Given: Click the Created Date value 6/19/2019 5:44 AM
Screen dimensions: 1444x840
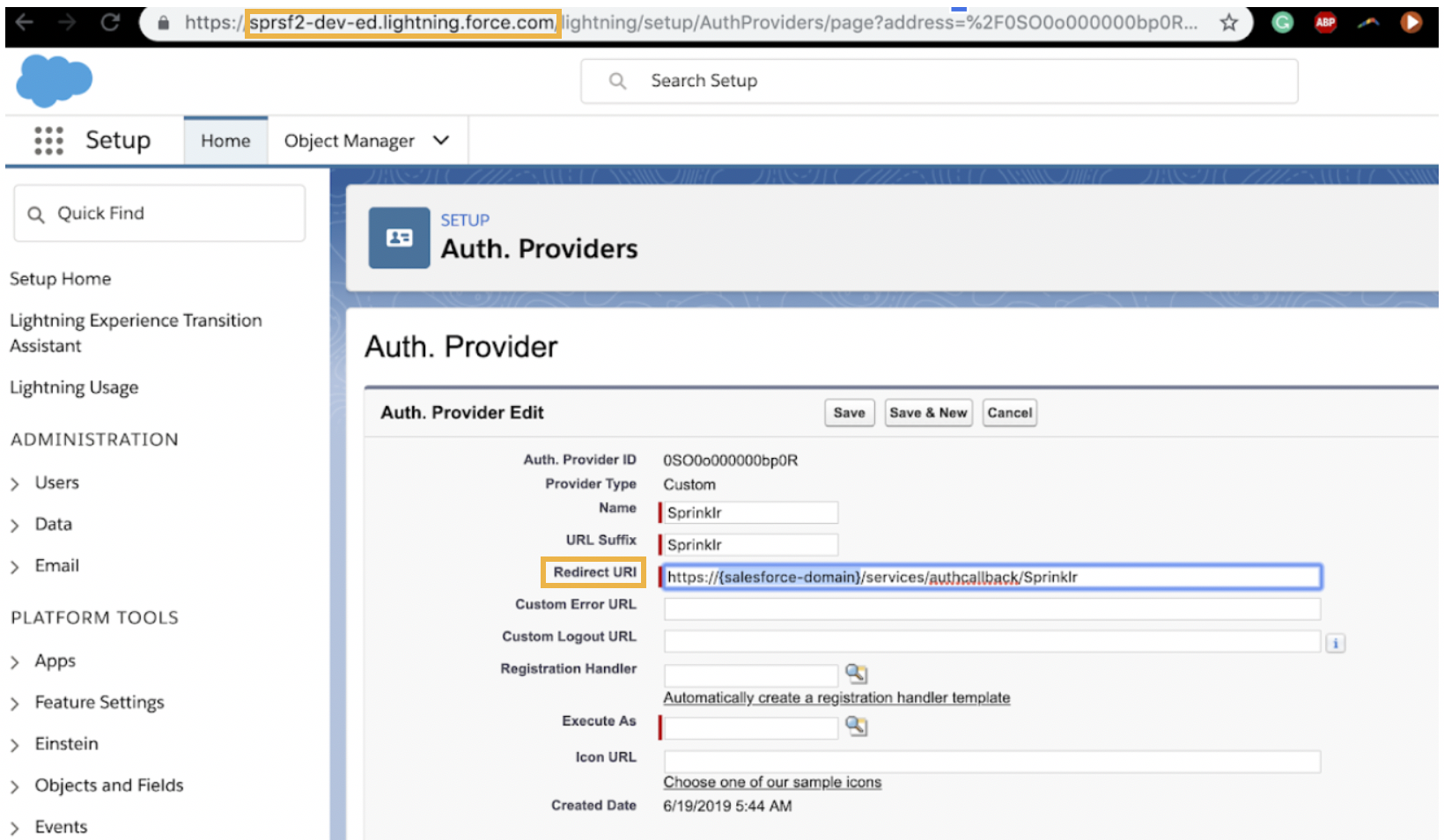Looking at the screenshot, I should click(727, 806).
